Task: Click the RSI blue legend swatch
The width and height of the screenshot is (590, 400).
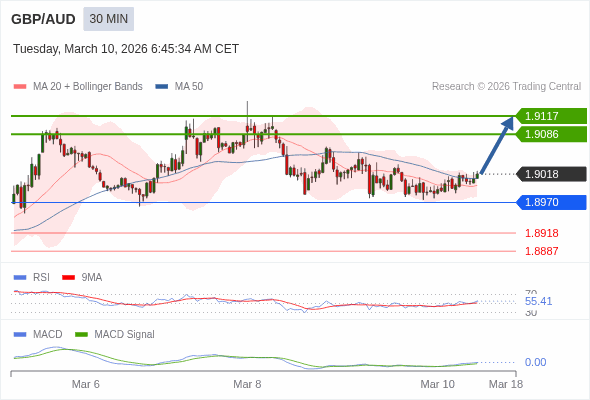Action: [20, 278]
